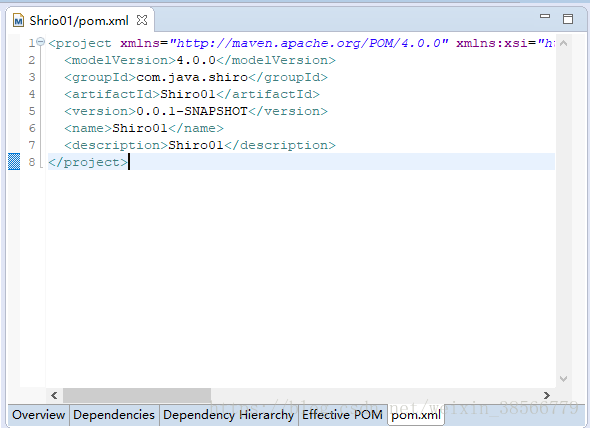Click the closing </project> tag
Viewport: 590px width, 428px height.
(88, 162)
